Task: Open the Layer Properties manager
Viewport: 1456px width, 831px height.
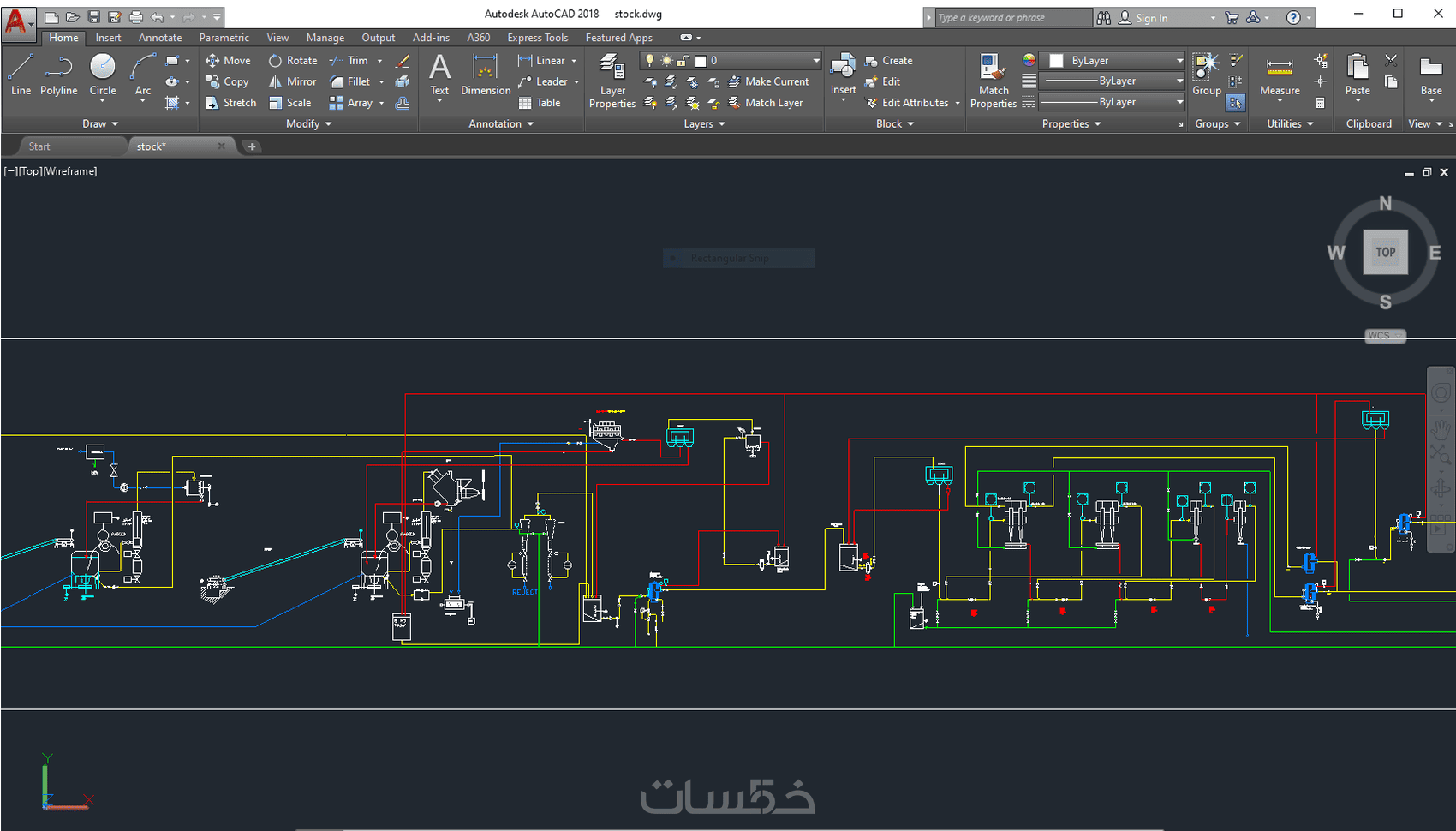Action: tap(612, 81)
